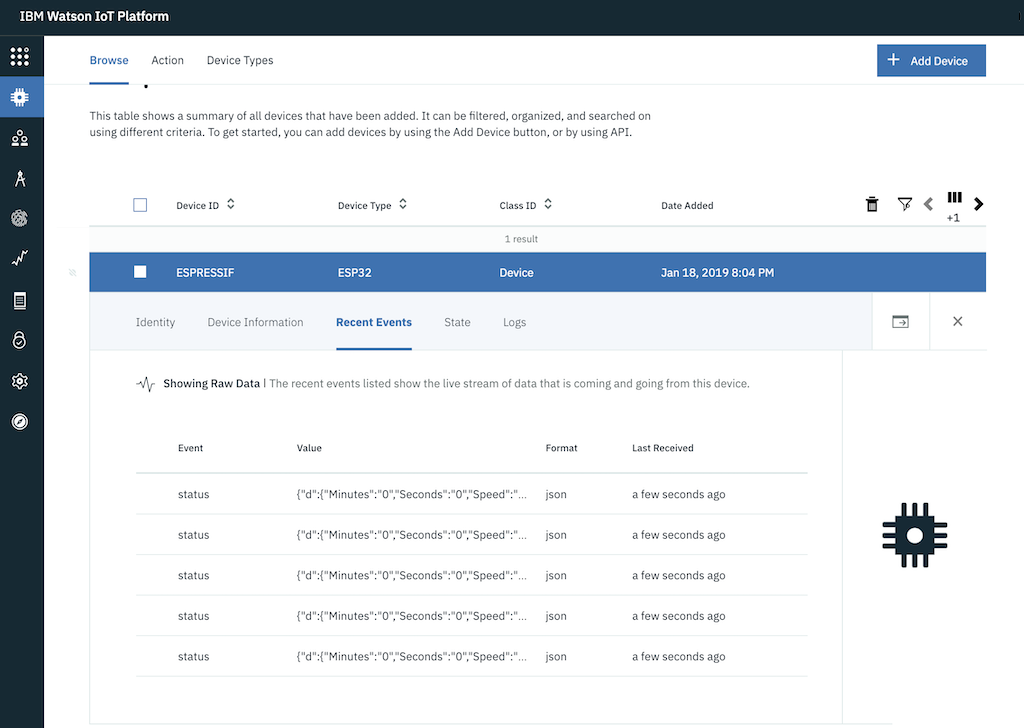Sort by Device Type column arrows
The width and height of the screenshot is (1024, 728).
[x=403, y=204]
